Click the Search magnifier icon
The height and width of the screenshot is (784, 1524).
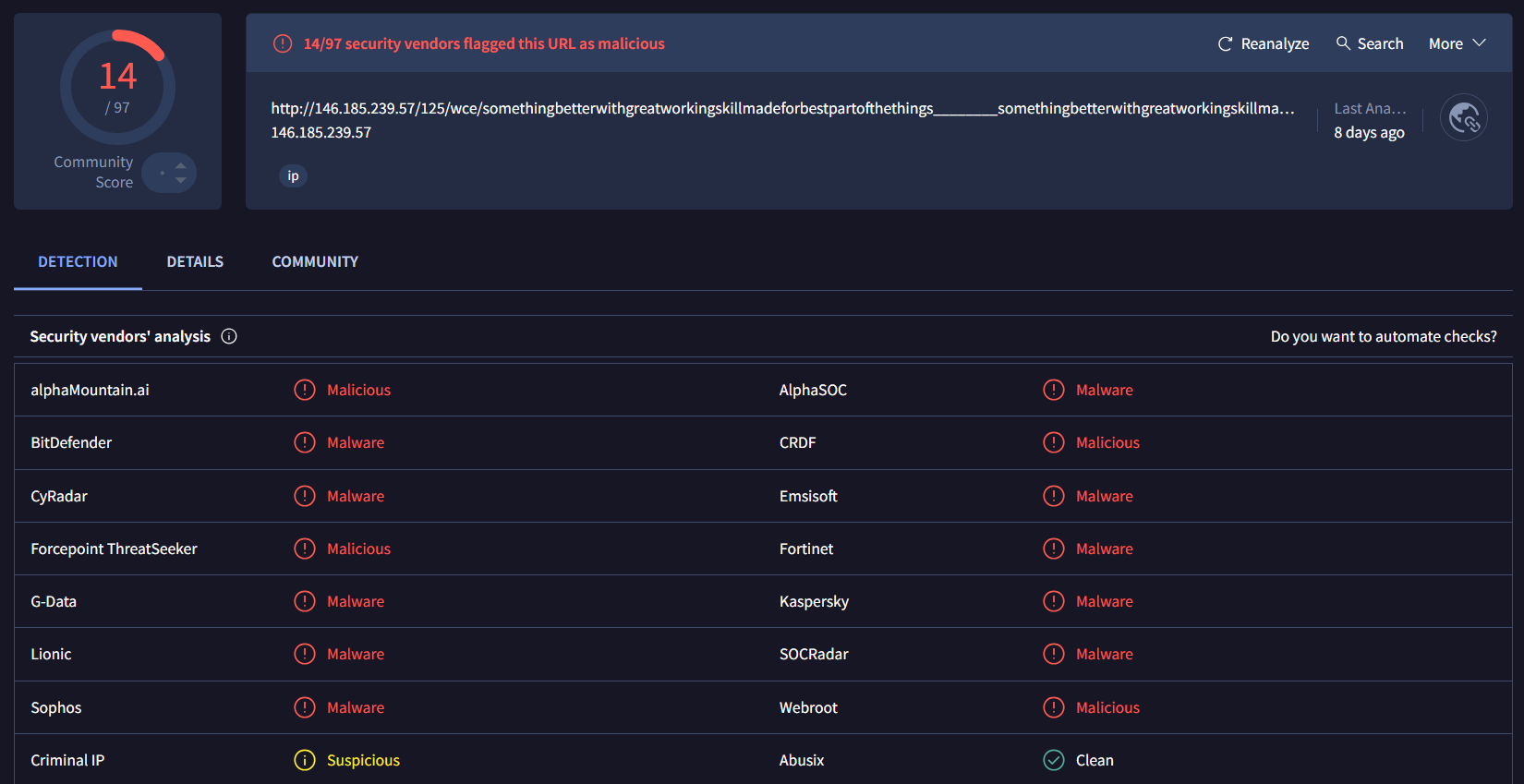[x=1343, y=43]
